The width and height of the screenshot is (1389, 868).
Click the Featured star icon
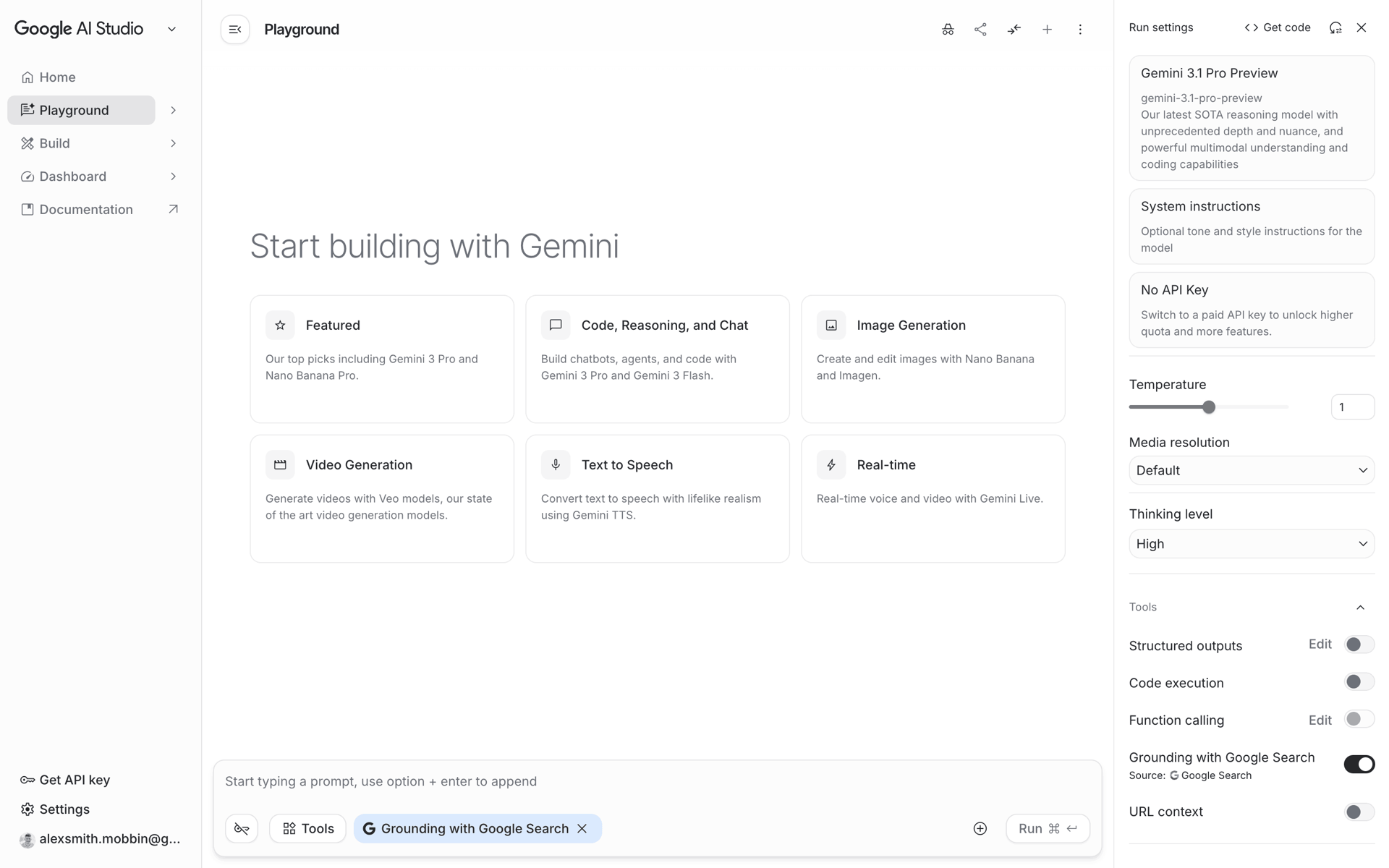tap(280, 325)
